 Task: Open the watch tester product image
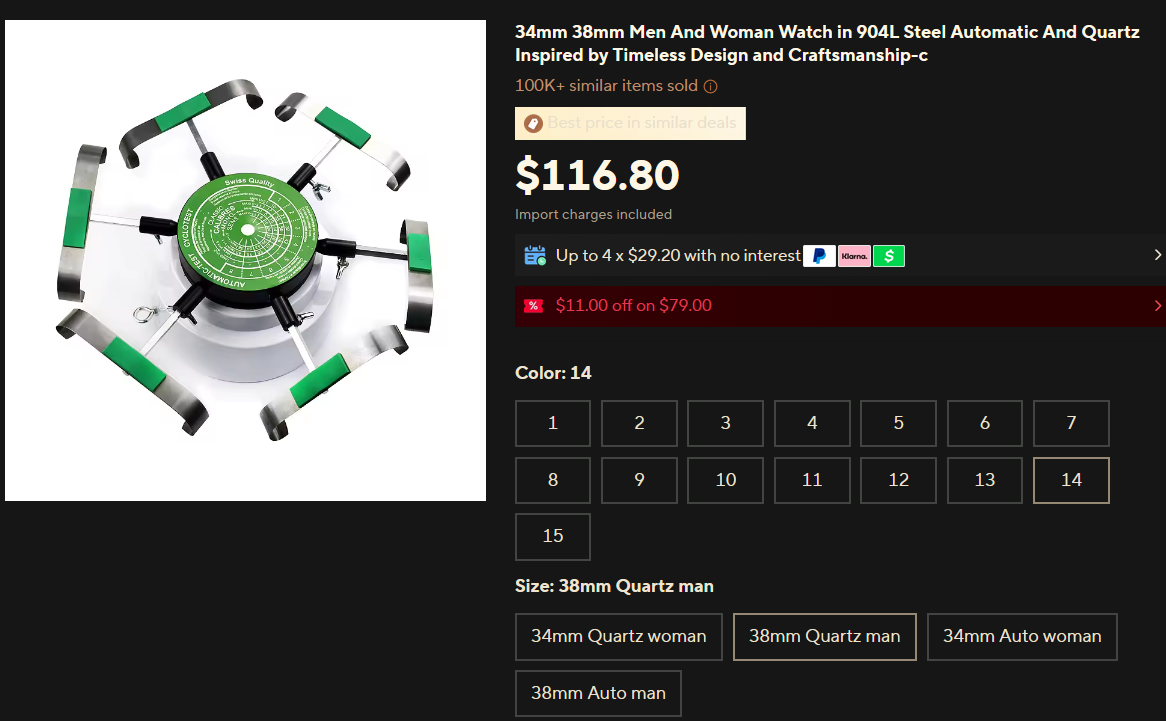coord(245,260)
